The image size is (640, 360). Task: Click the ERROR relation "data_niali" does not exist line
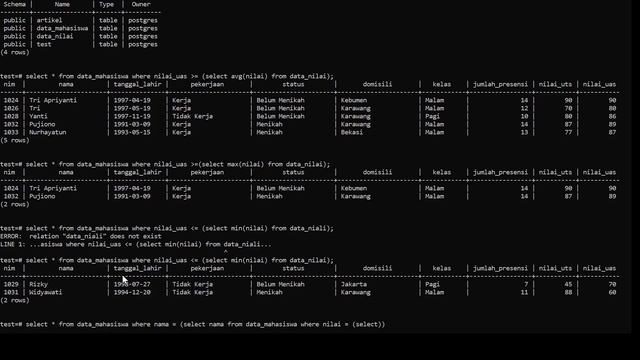(81, 236)
